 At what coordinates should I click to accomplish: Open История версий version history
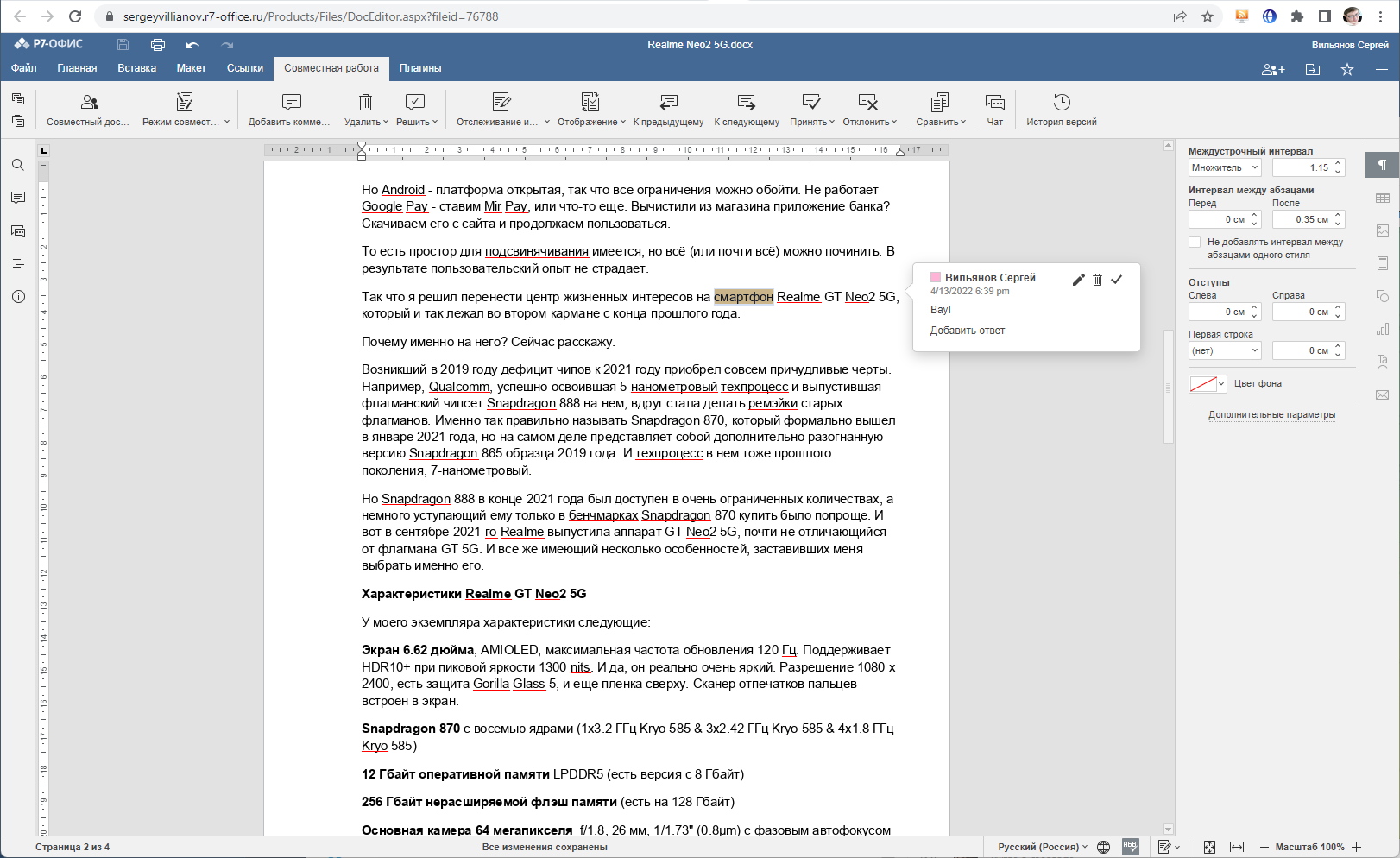pos(1061,110)
